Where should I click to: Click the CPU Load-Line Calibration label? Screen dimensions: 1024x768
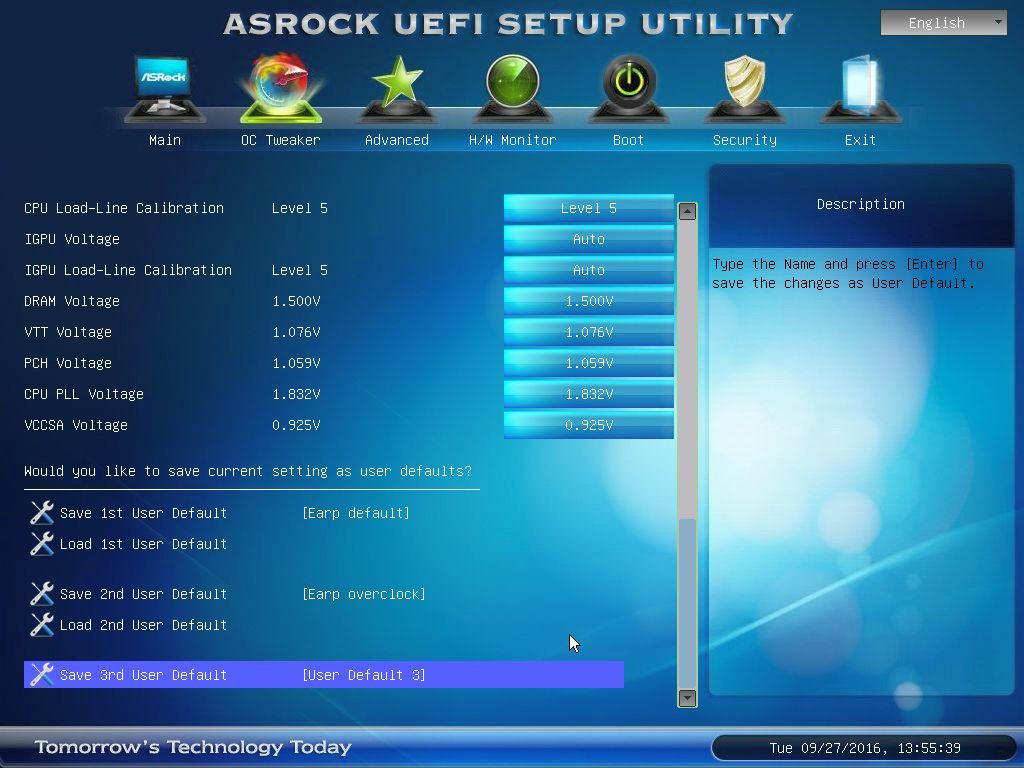click(124, 208)
